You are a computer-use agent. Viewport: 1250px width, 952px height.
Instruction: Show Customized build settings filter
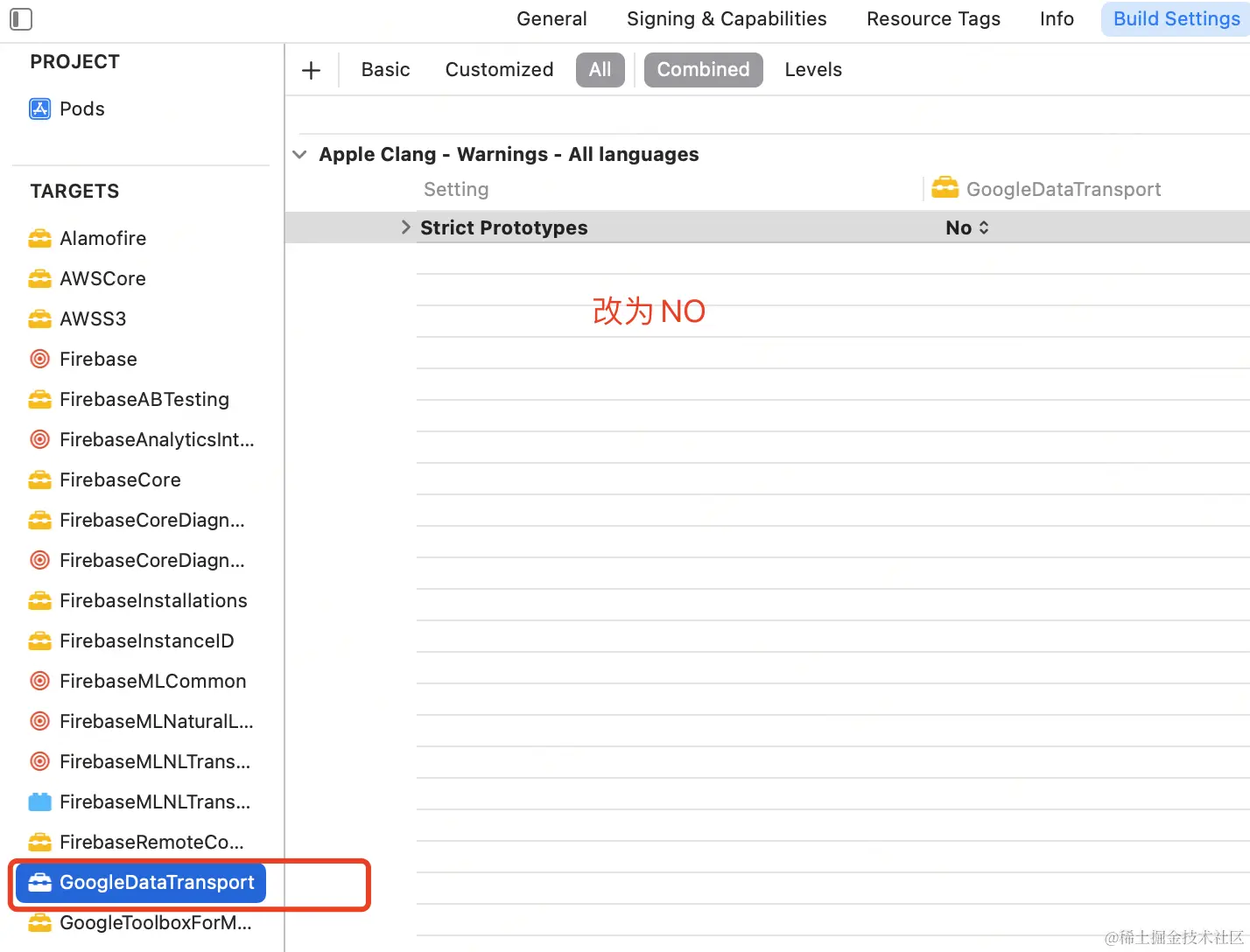click(x=499, y=70)
